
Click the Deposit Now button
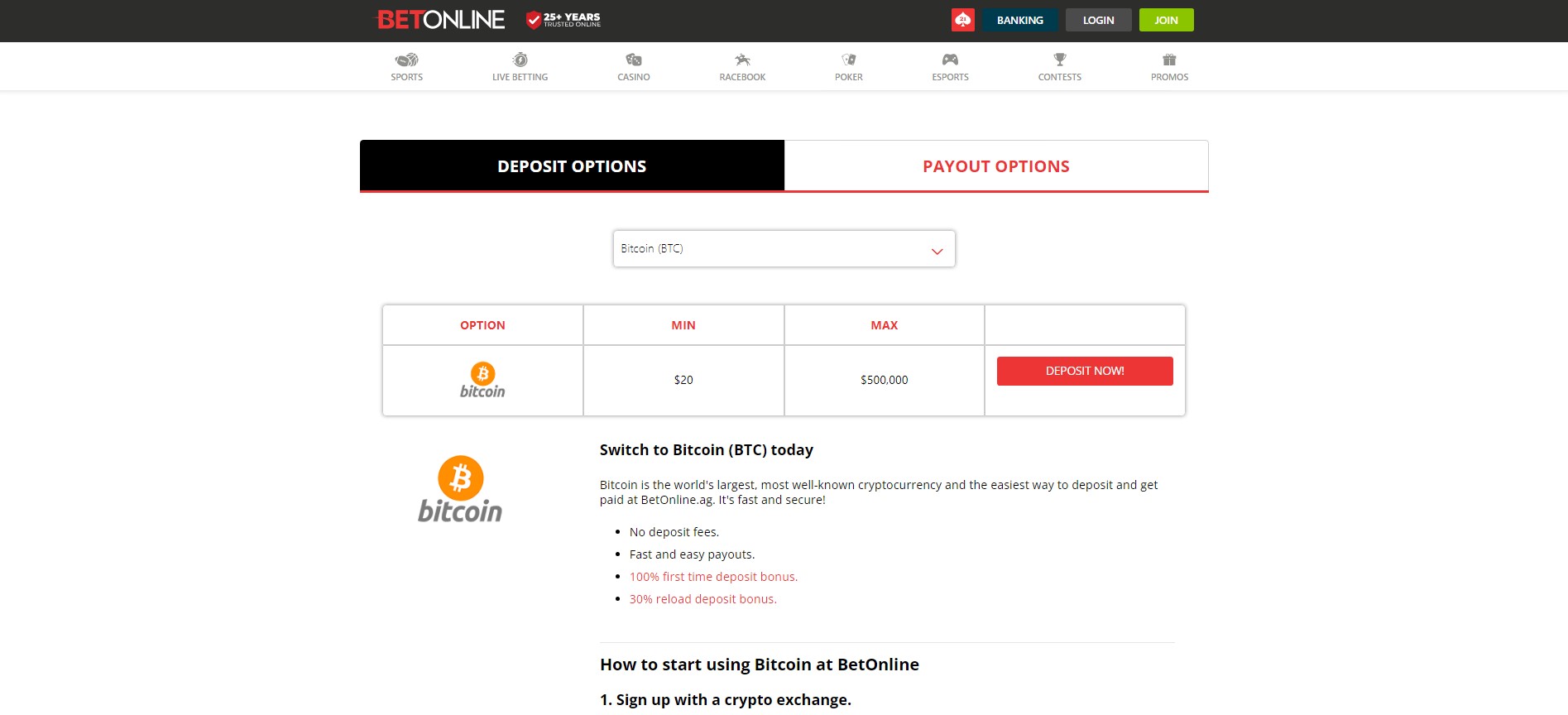[1085, 371]
